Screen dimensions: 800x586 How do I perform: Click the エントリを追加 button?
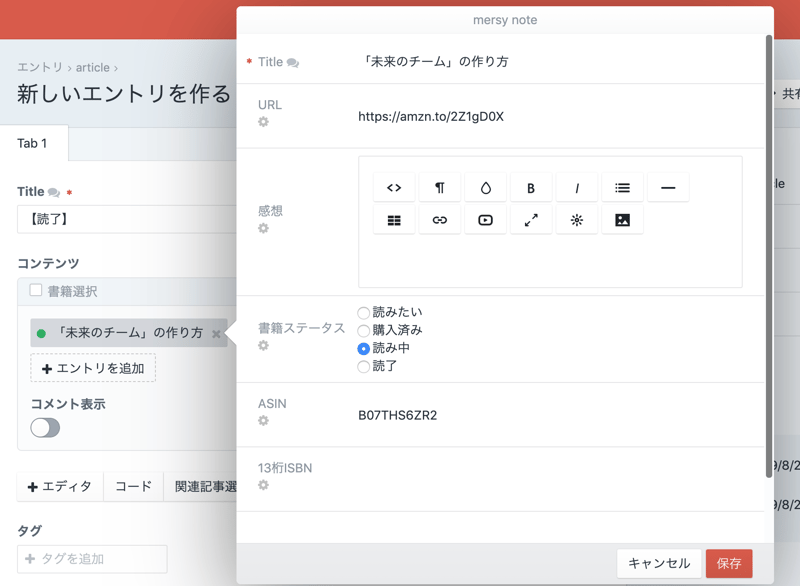click(93, 369)
